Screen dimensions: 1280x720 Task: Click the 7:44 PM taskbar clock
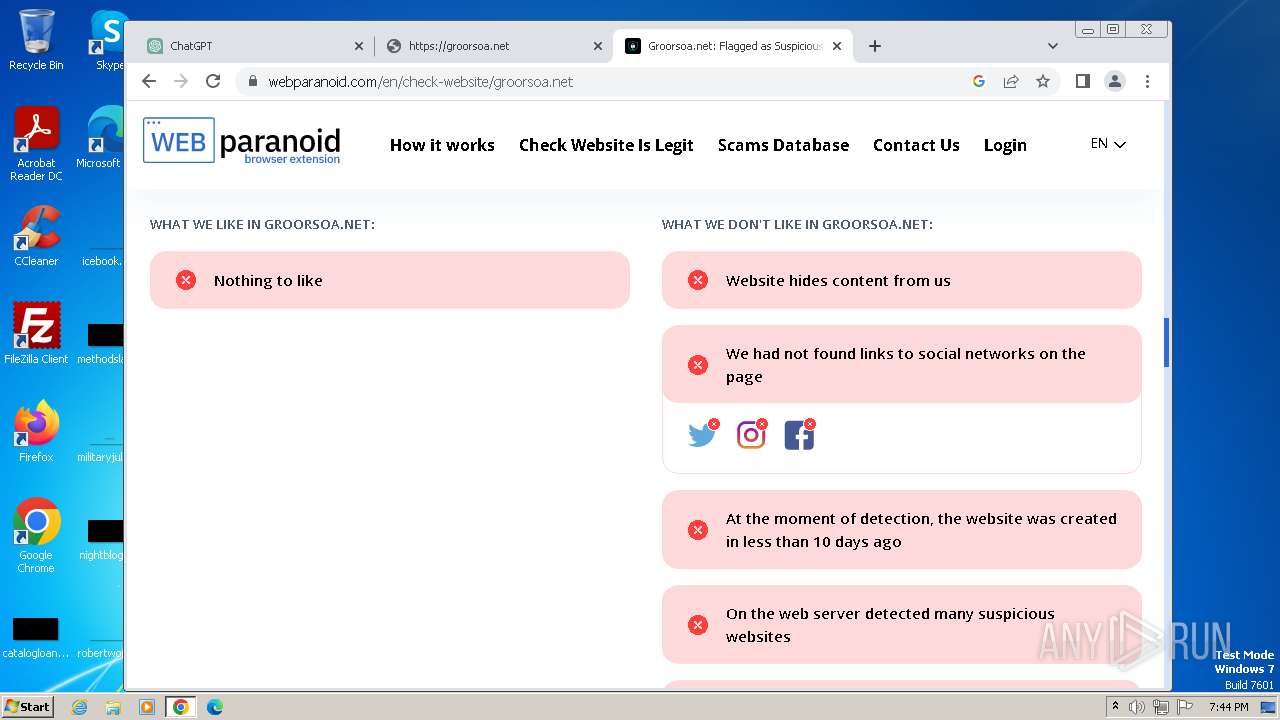point(1228,707)
